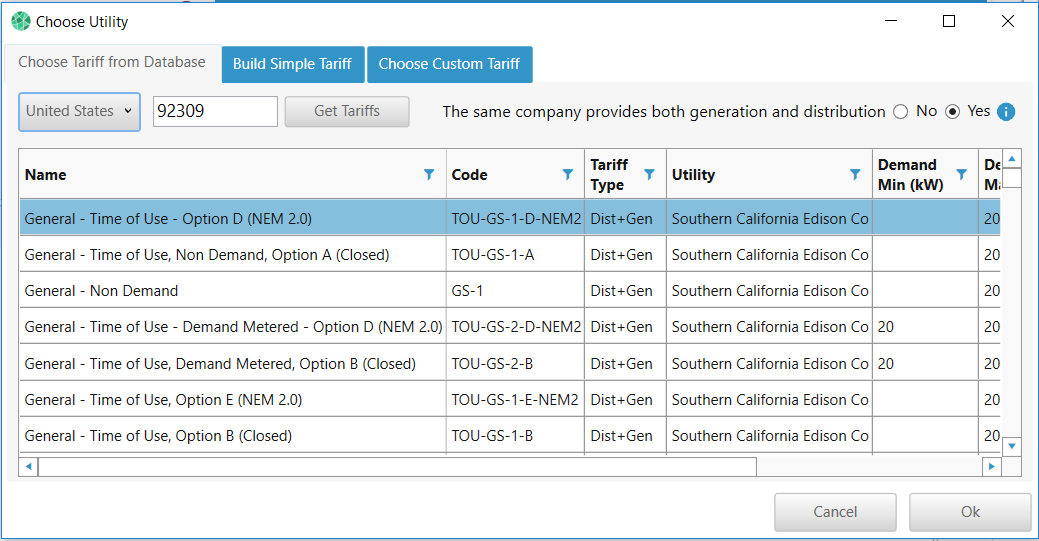The height and width of the screenshot is (541, 1039).
Task: Click the Get Tariffs button
Action: (347, 111)
